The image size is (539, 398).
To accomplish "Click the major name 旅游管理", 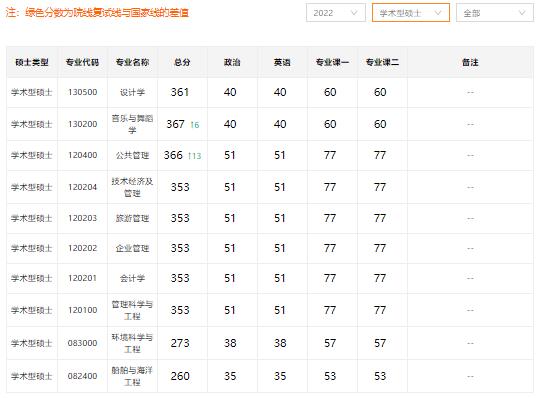I will click(x=132, y=218).
